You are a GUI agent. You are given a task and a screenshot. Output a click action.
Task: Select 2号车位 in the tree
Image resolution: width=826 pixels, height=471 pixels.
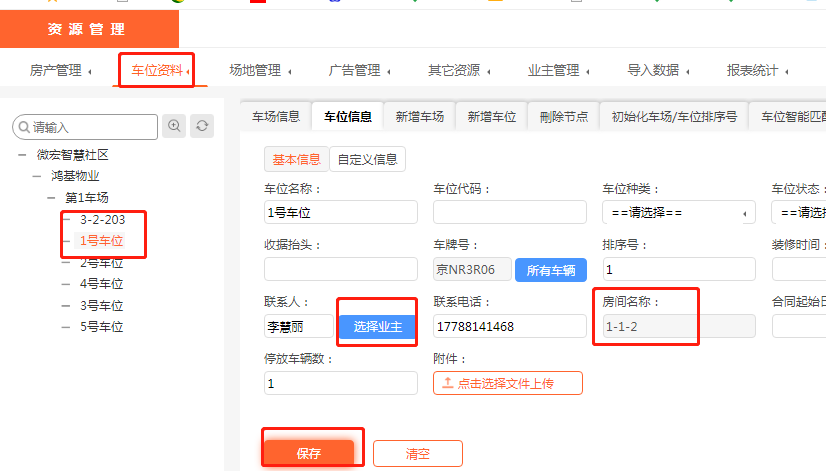click(101, 263)
